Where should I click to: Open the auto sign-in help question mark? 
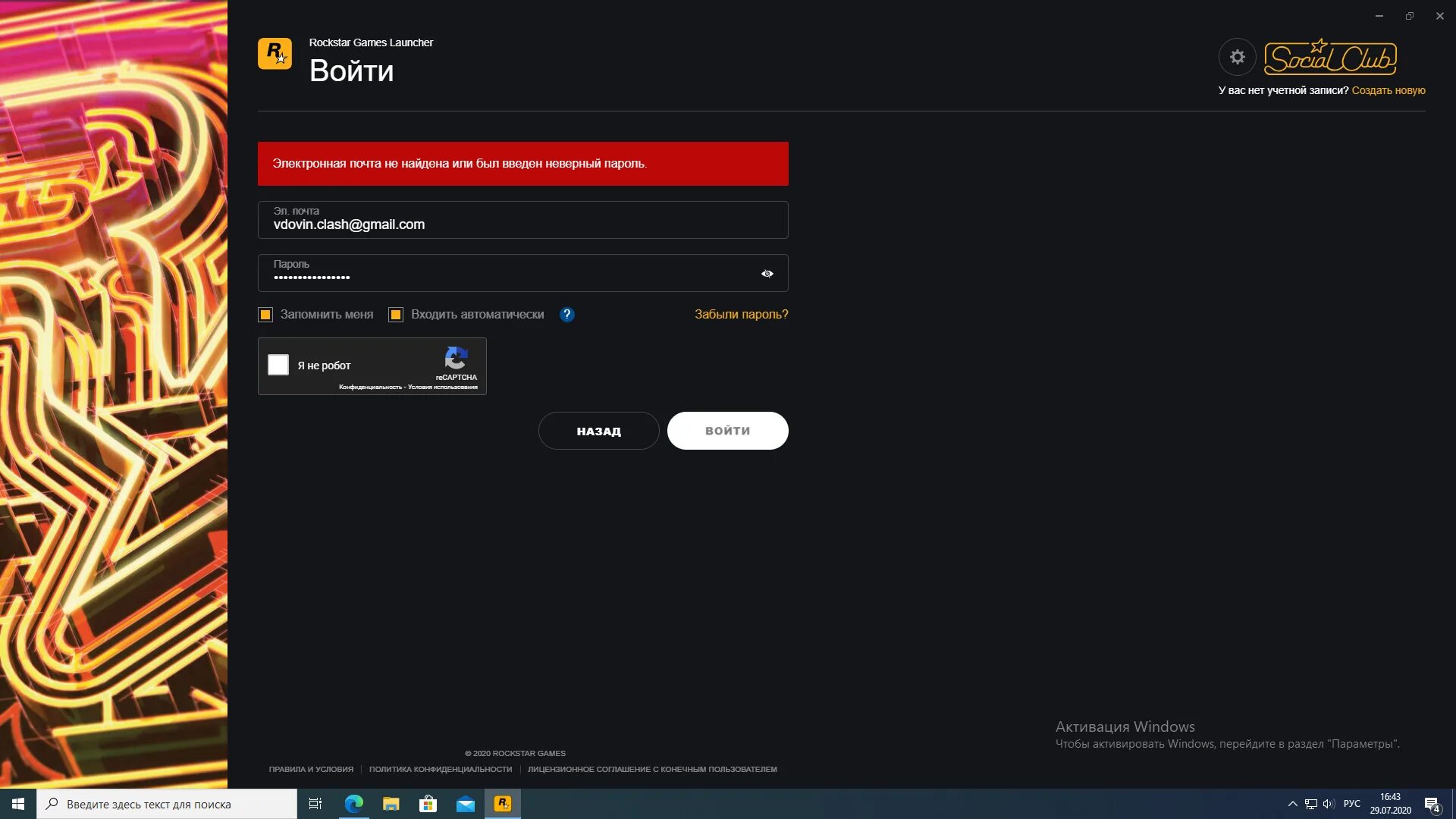[566, 315]
